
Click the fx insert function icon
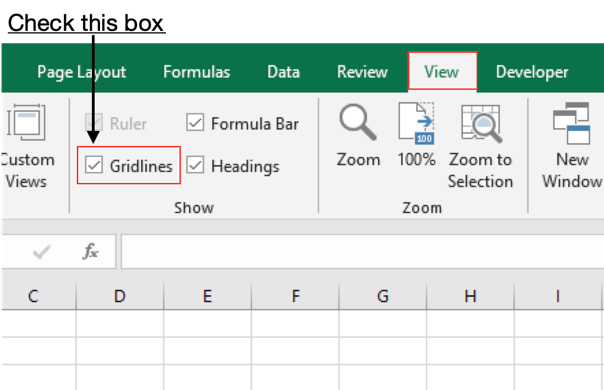tap(91, 251)
